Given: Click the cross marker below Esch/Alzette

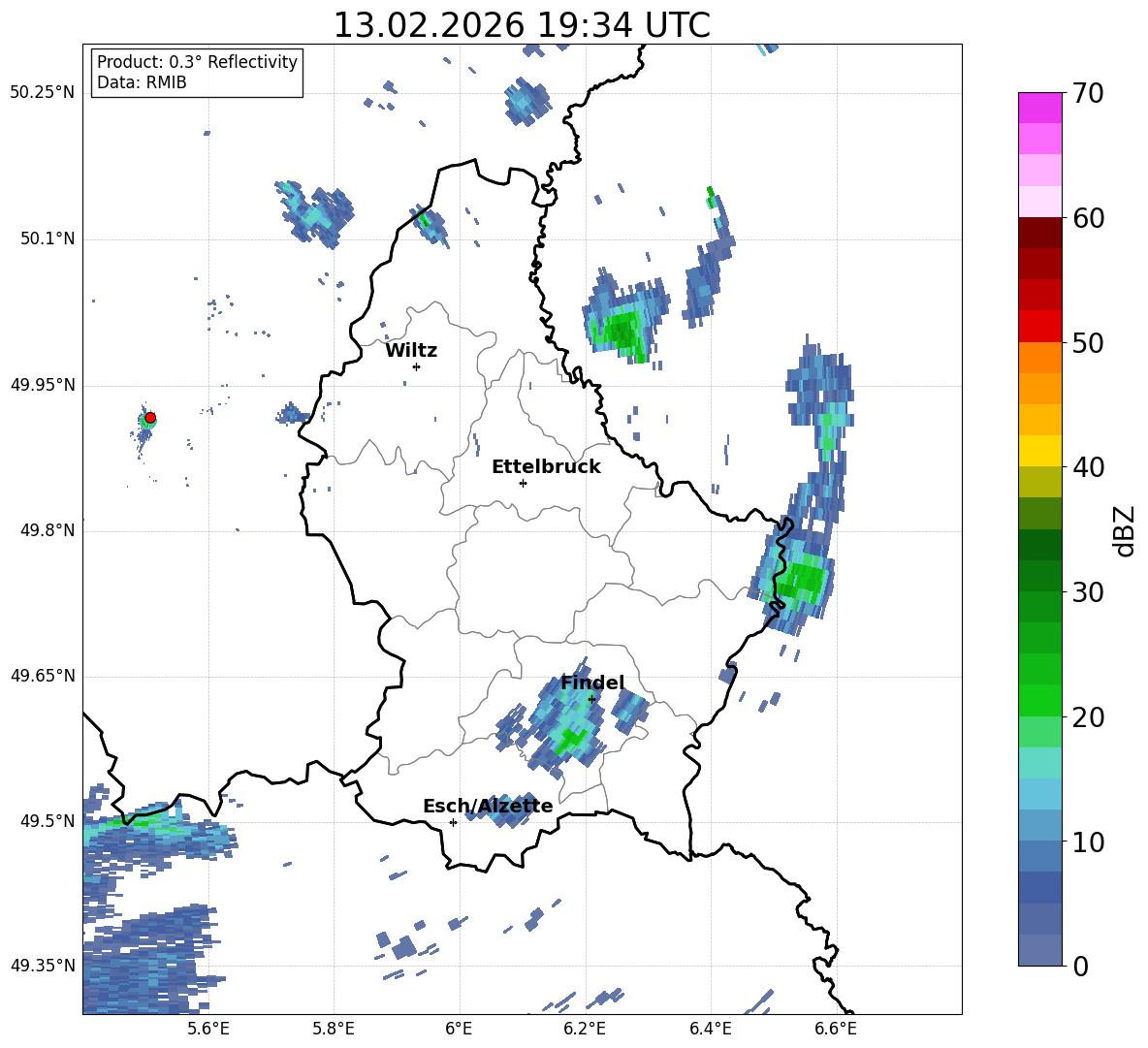Looking at the screenshot, I should 453,822.
